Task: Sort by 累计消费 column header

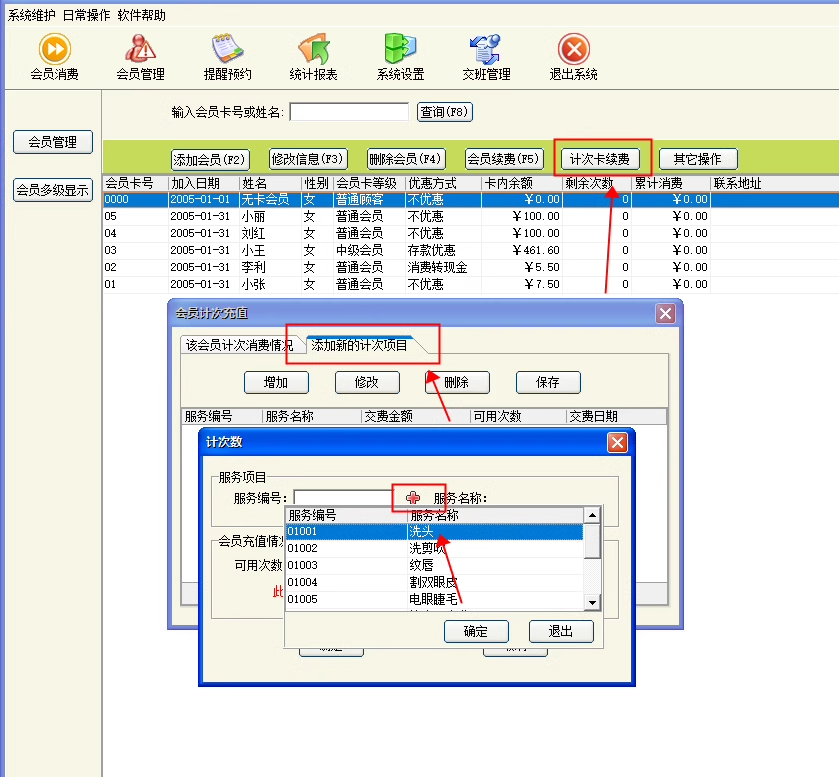Action: point(671,184)
